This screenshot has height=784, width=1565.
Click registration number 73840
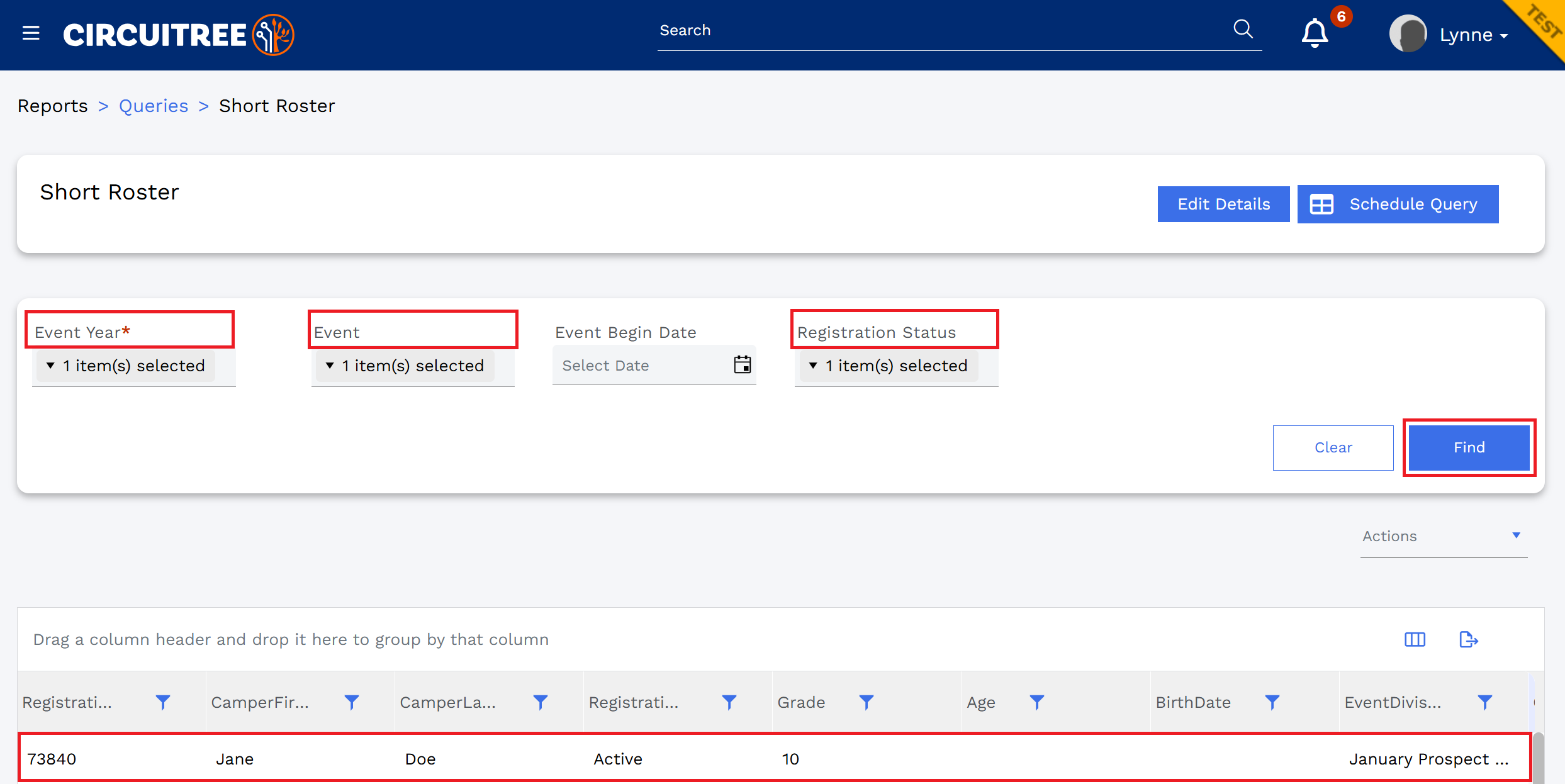coord(52,759)
